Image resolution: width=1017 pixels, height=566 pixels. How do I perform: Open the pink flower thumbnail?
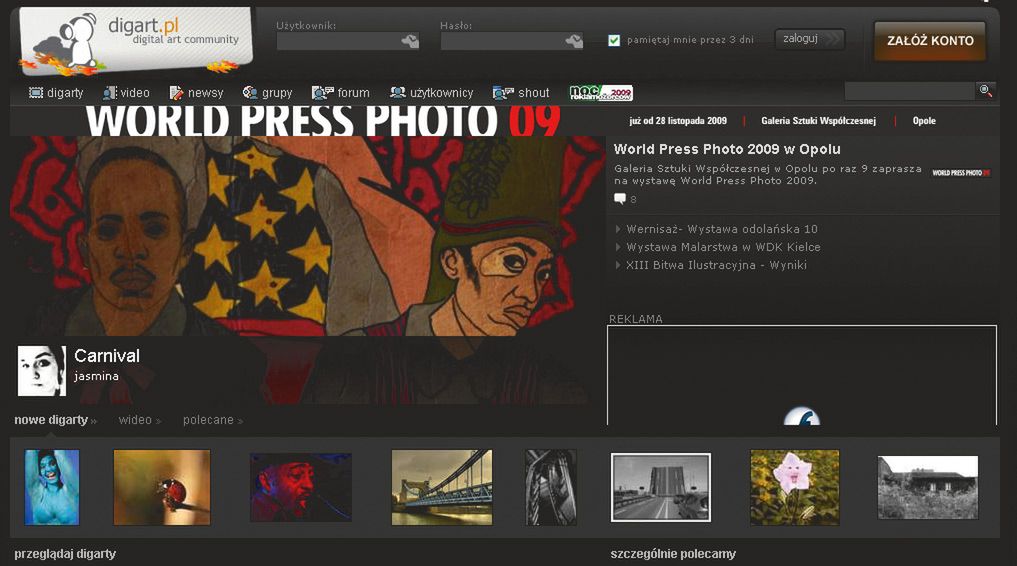click(795, 487)
